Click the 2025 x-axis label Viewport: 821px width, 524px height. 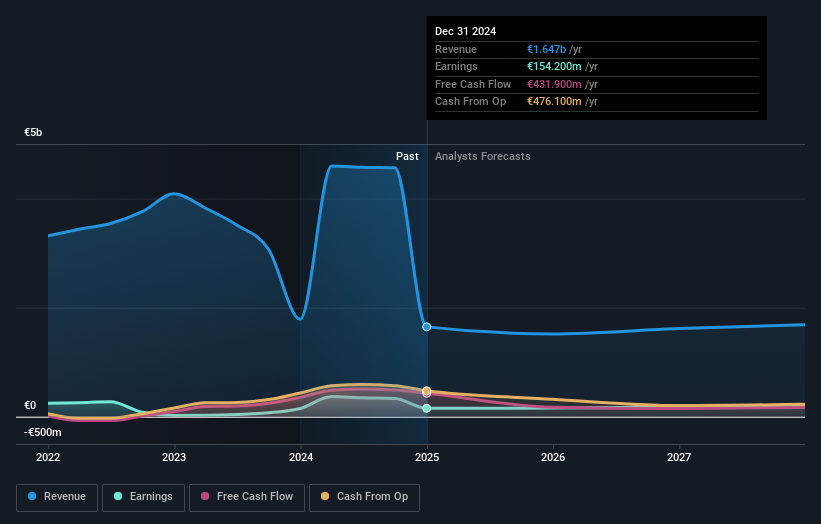coord(427,457)
